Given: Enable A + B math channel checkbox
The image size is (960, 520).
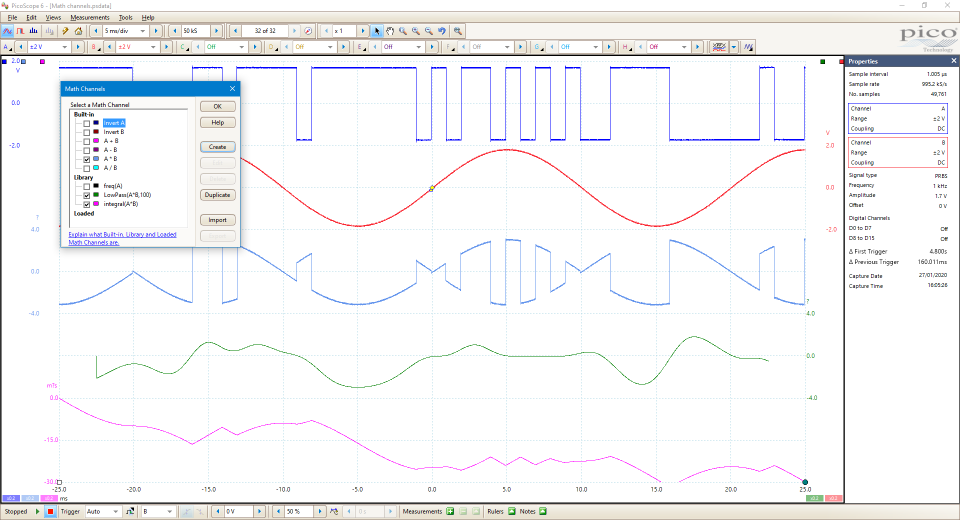Looking at the screenshot, I should click(86, 141).
